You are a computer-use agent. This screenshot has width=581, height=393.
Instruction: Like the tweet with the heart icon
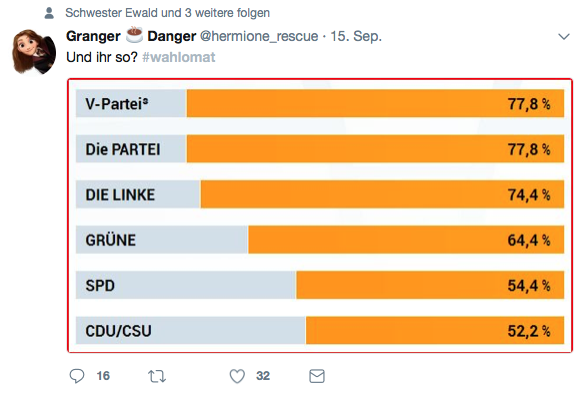pos(237,376)
